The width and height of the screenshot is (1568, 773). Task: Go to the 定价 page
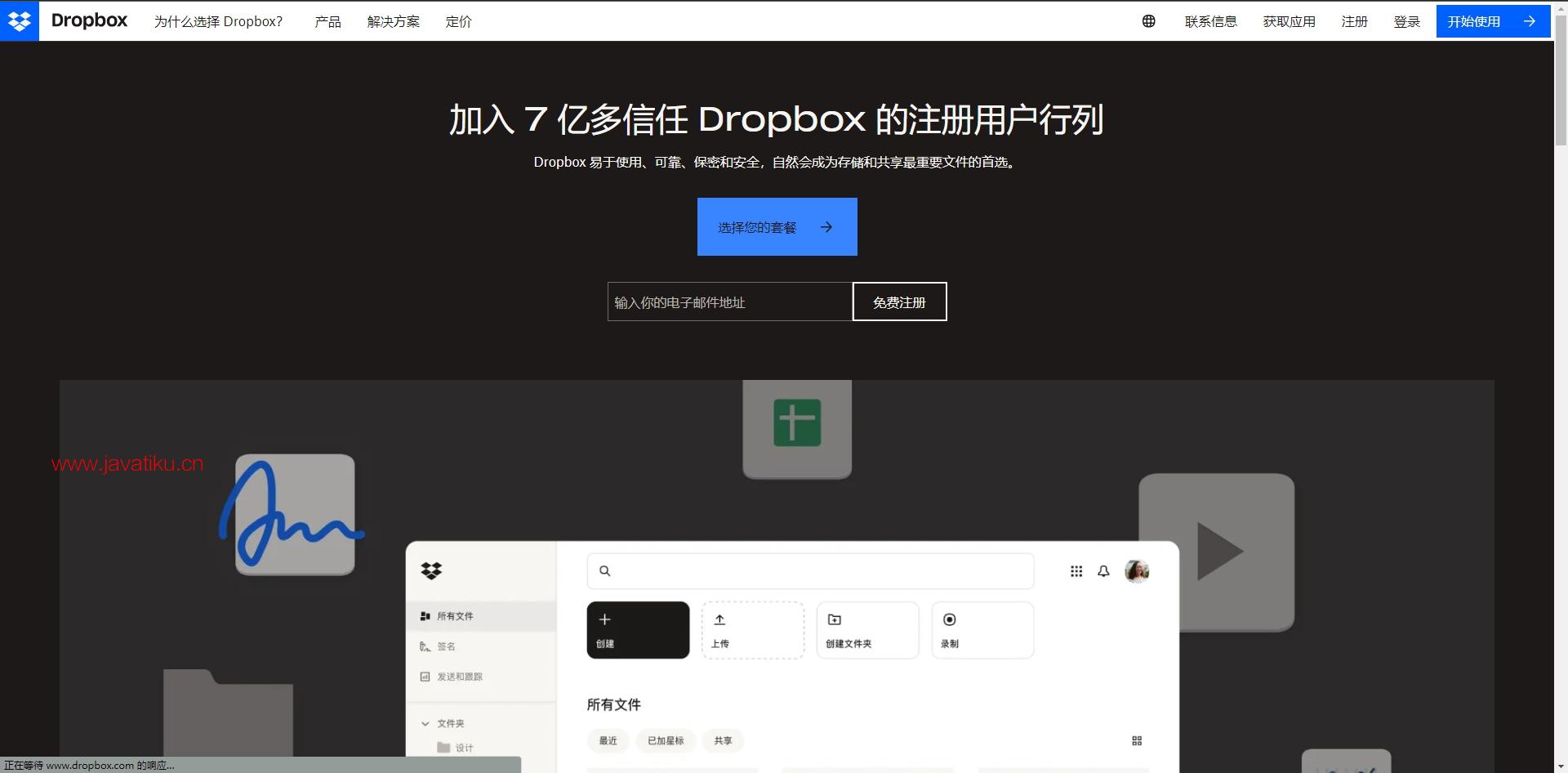click(459, 21)
